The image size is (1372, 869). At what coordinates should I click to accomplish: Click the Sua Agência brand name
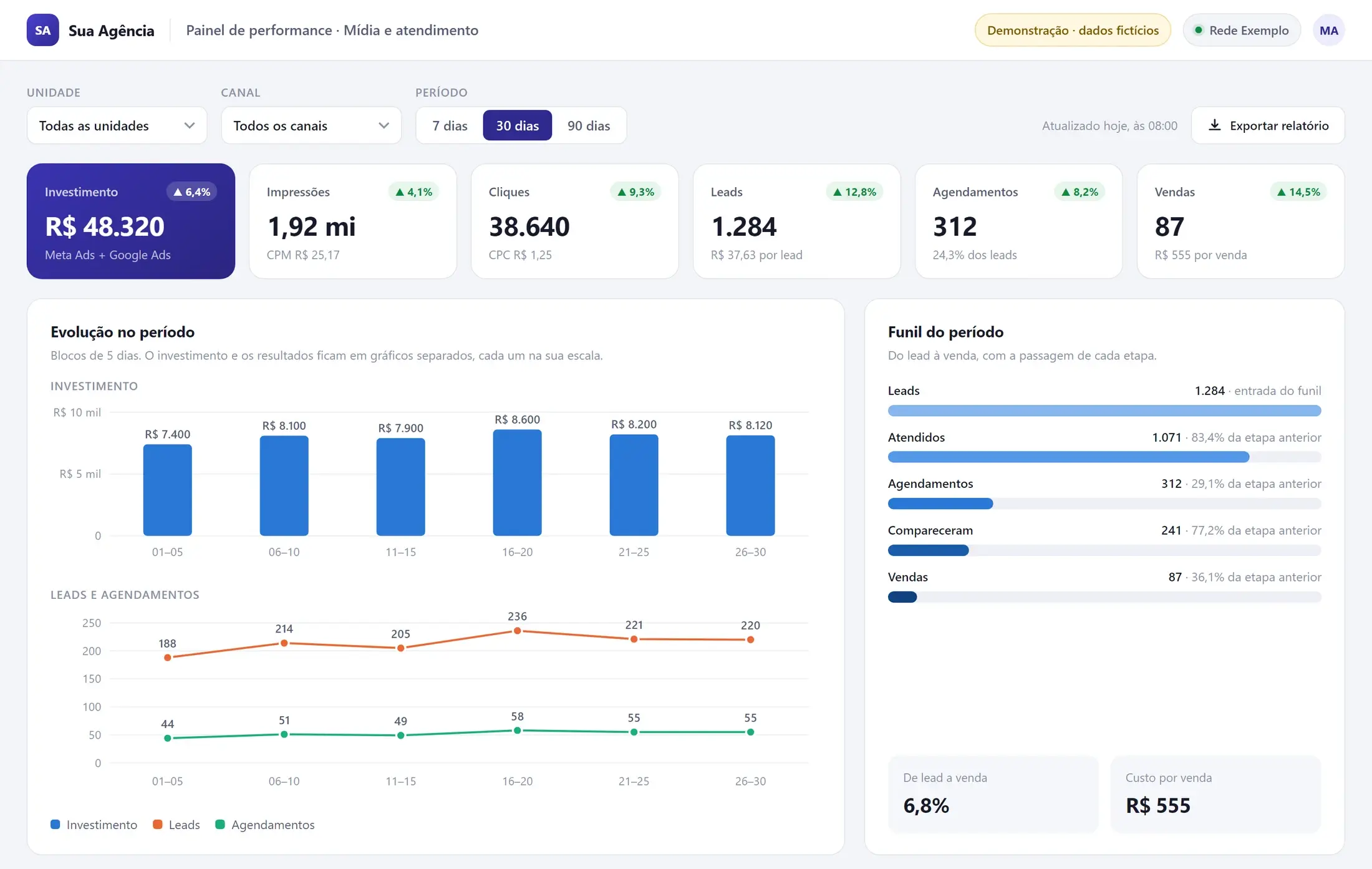(111, 31)
